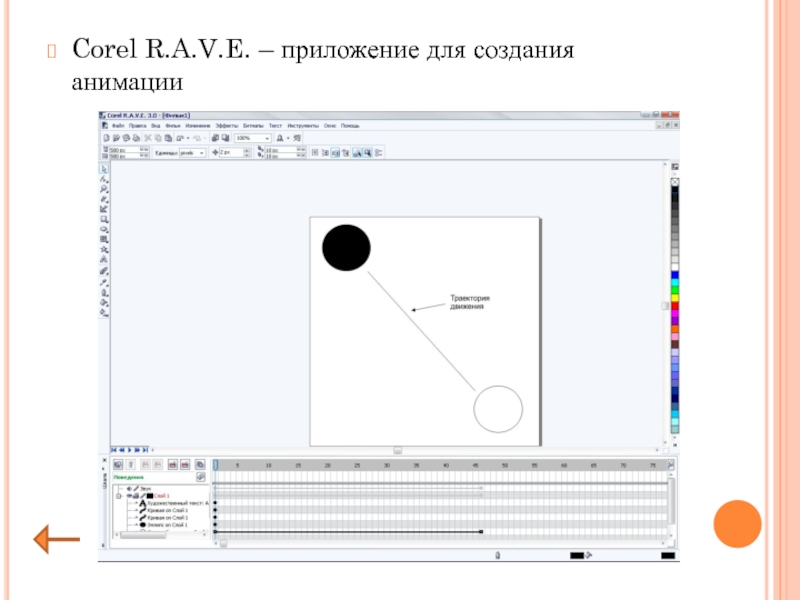Toggle the eye visibility icon of Слой 1
800x600 pixels.
[x=128, y=495]
